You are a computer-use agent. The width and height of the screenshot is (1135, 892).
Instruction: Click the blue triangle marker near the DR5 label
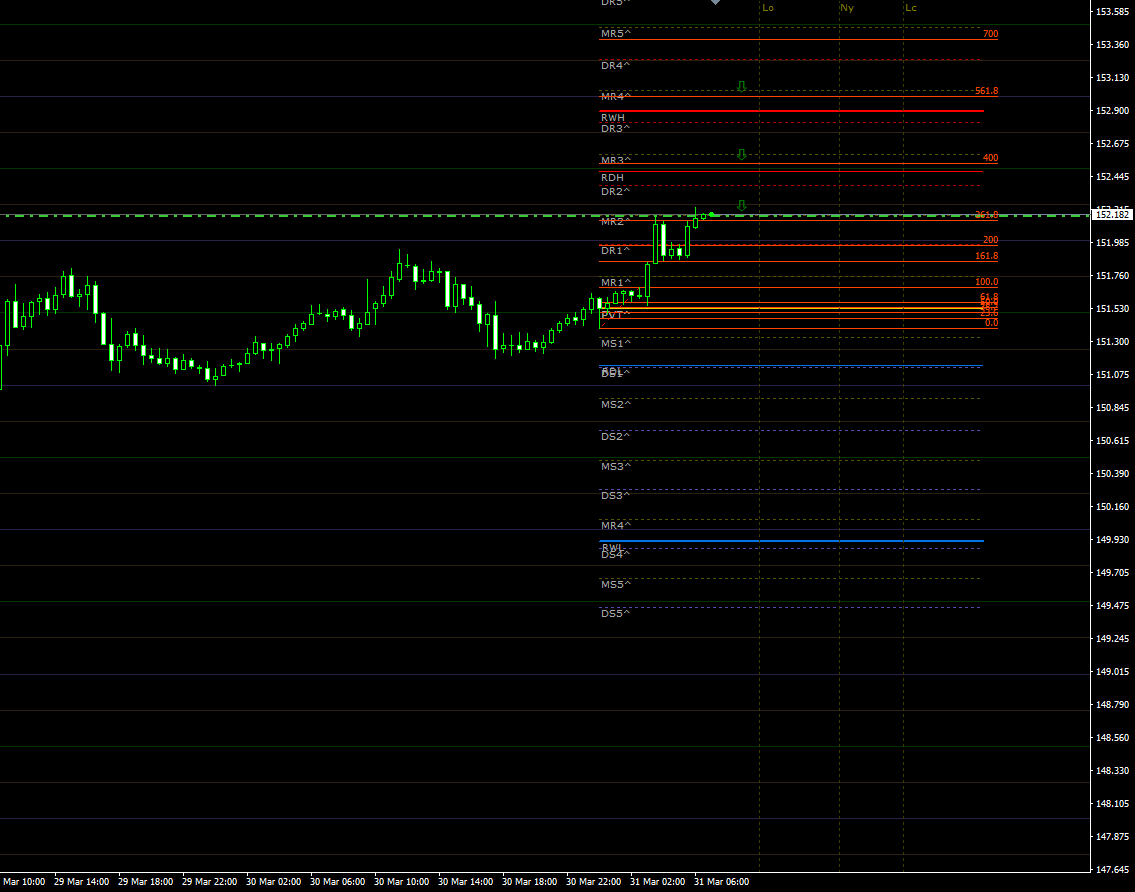pyautogui.click(x=714, y=4)
